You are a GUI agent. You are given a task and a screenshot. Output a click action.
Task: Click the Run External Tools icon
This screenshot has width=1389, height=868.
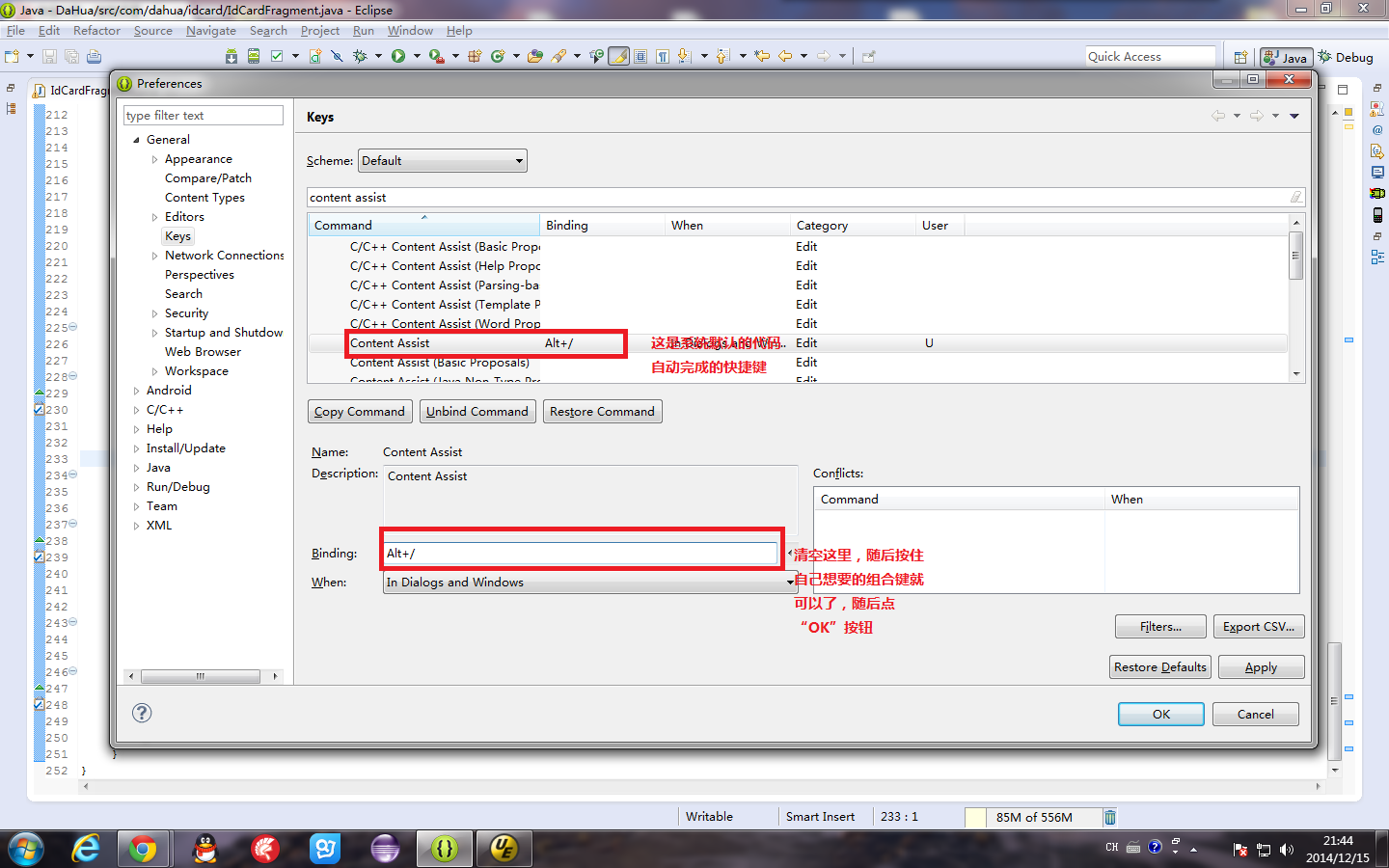(437, 56)
